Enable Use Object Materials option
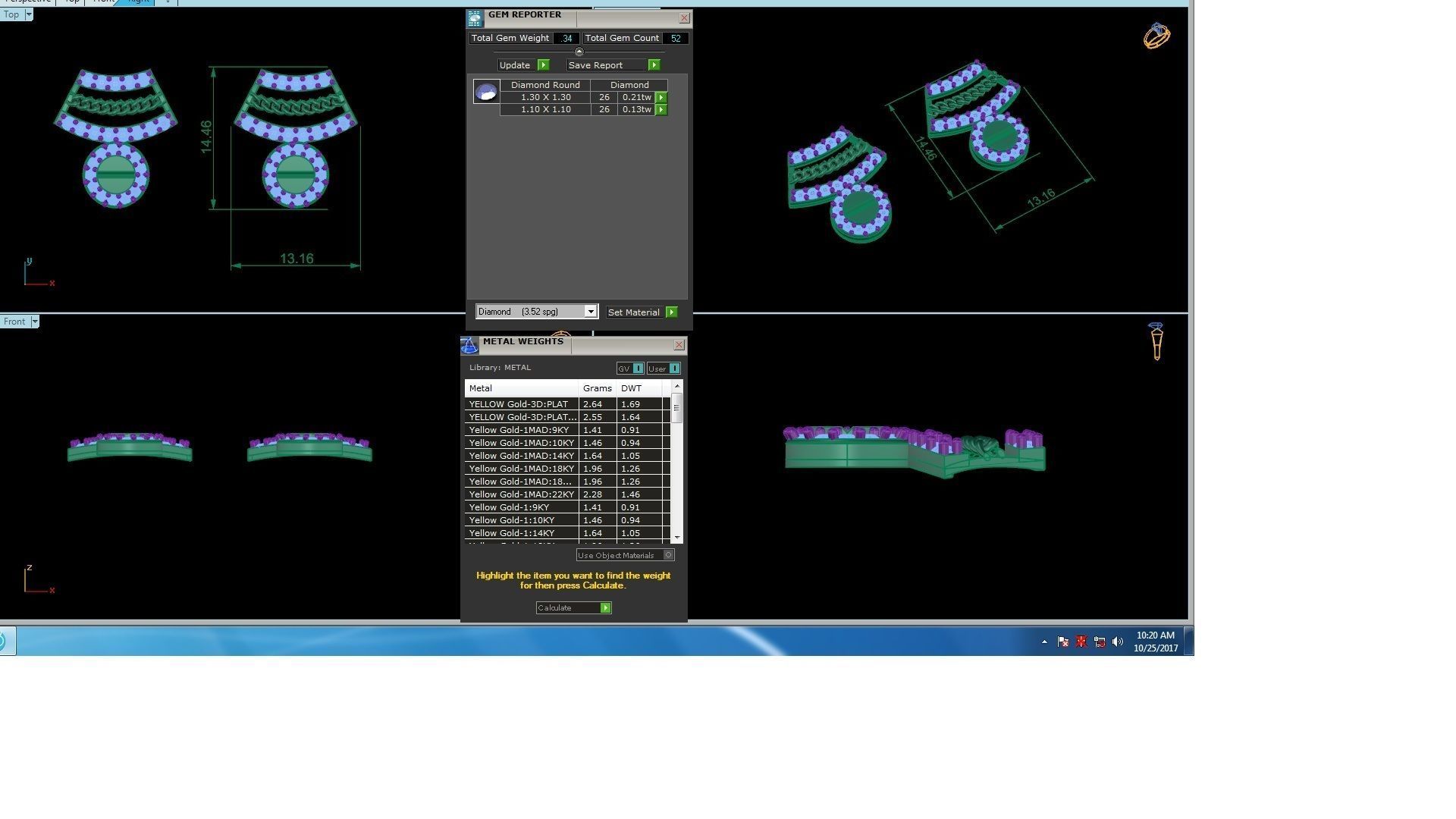The width and height of the screenshot is (1456, 819). click(668, 555)
